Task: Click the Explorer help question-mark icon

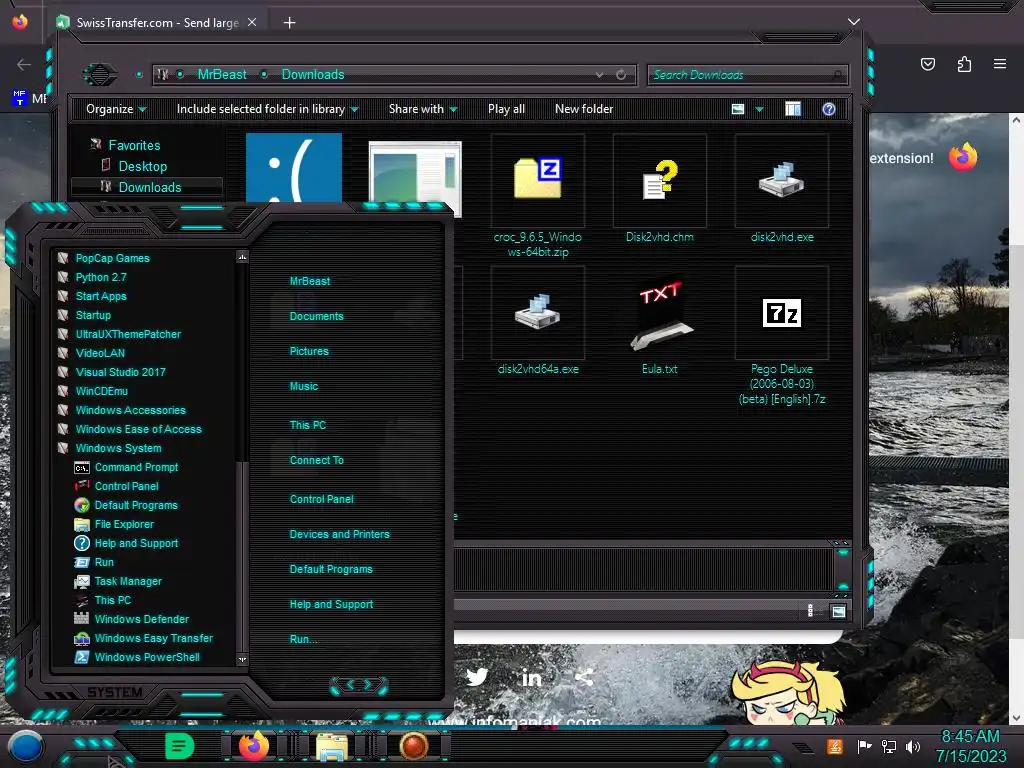Action: (829, 109)
